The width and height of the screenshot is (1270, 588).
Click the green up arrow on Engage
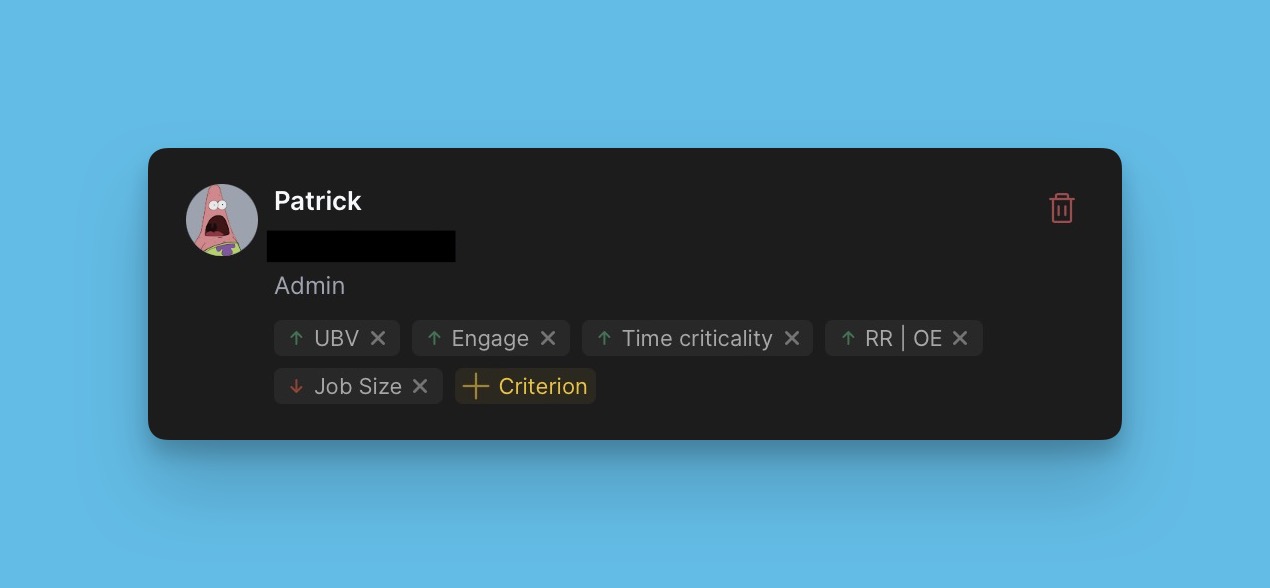[x=434, y=338]
